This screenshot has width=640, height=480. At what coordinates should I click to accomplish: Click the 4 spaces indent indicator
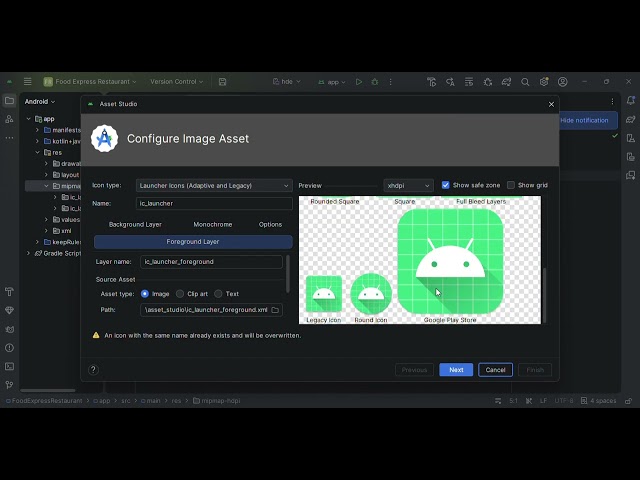pos(599,401)
